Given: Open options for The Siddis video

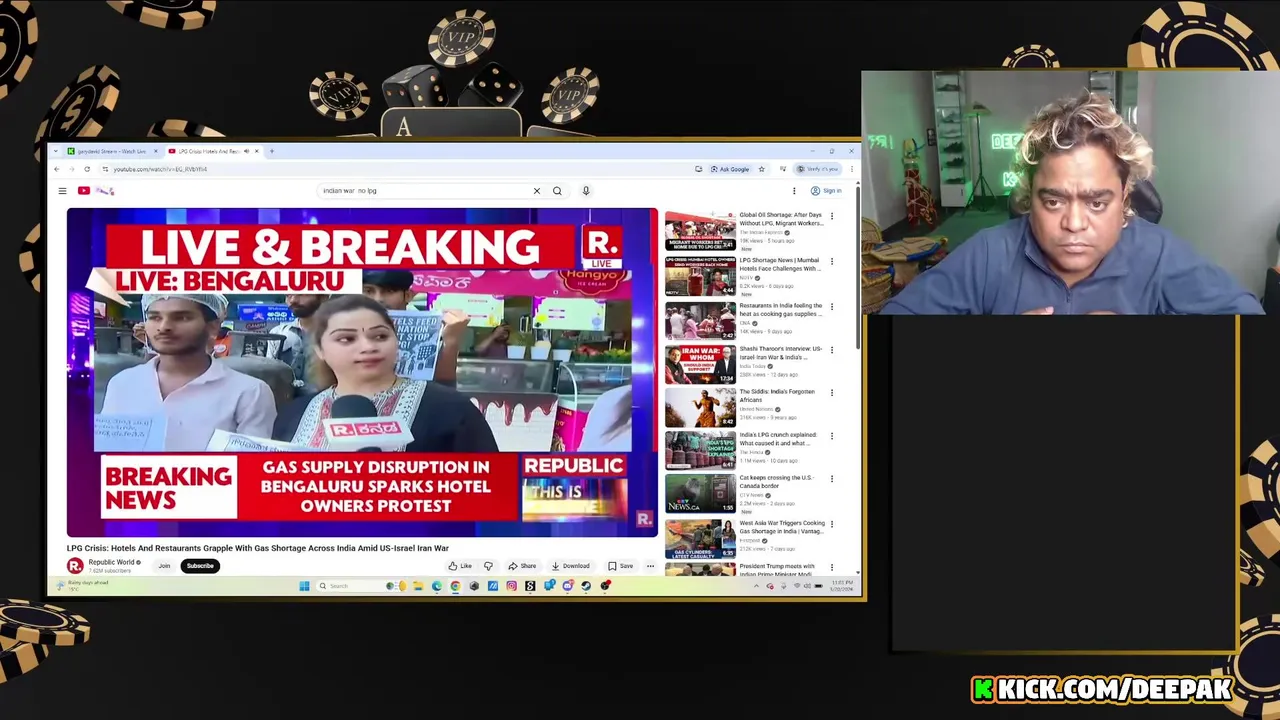Looking at the screenshot, I should coord(832,392).
